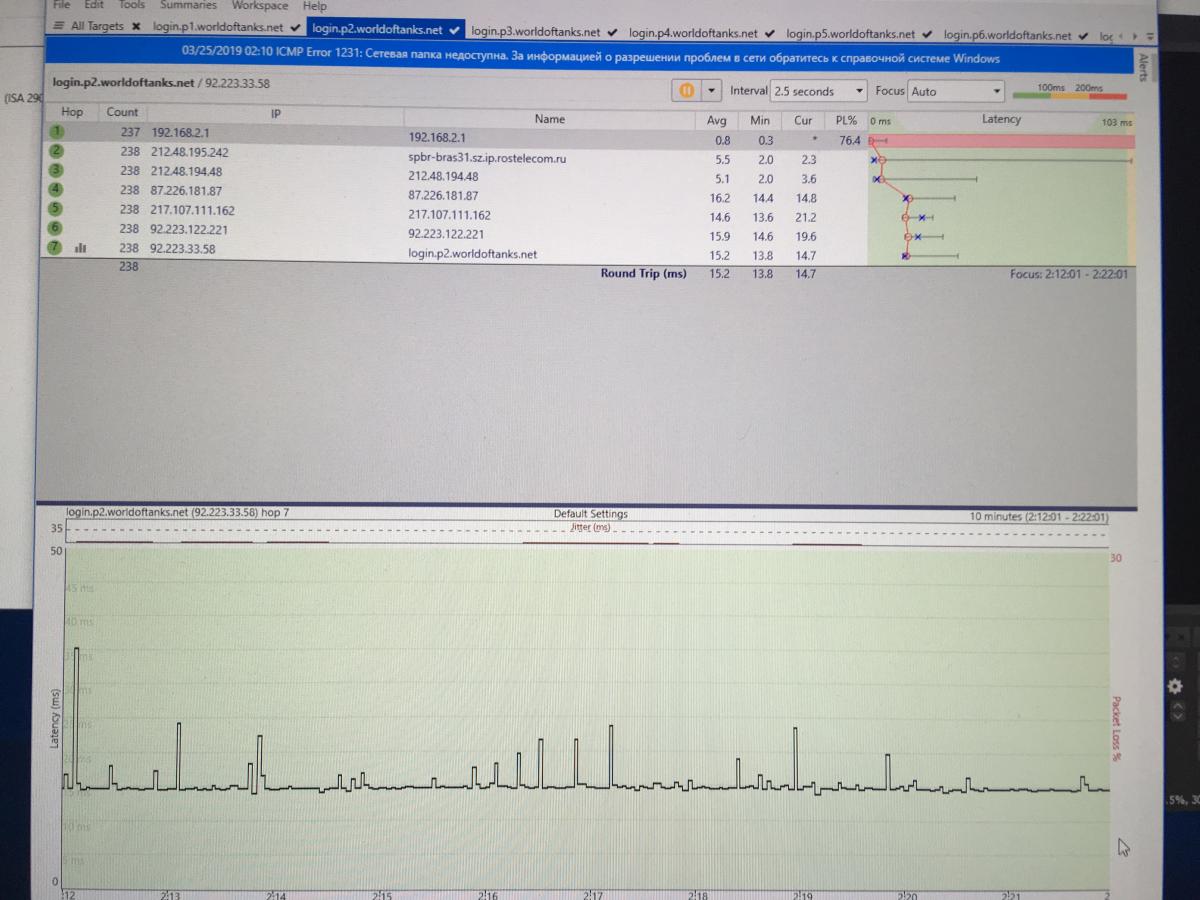Pause tracing with the orange pause button

pos(687,90)
